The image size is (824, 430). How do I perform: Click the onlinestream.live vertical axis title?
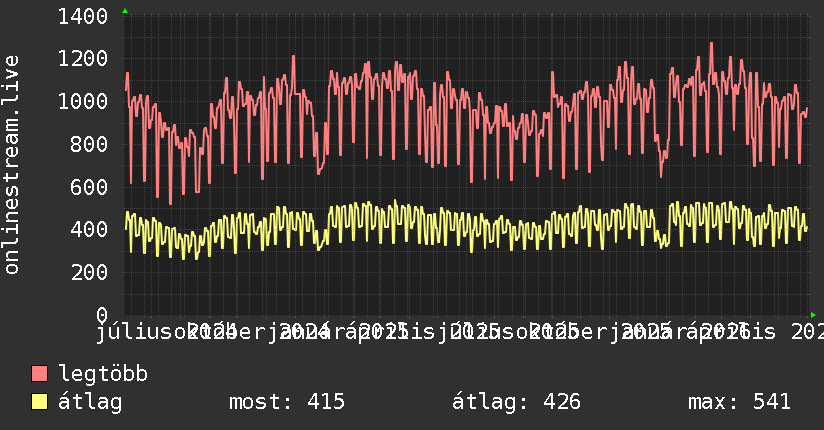(11, 165)
